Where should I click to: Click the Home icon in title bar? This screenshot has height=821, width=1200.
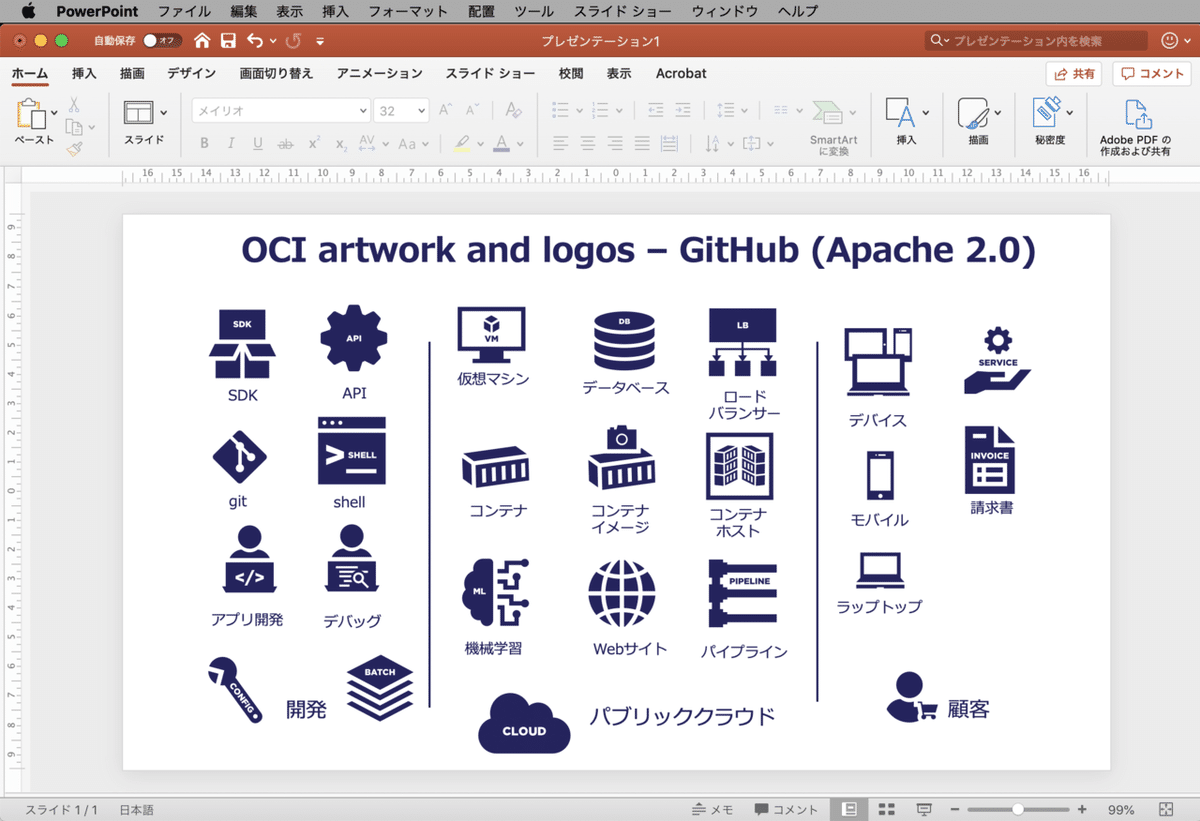point(203,41)
